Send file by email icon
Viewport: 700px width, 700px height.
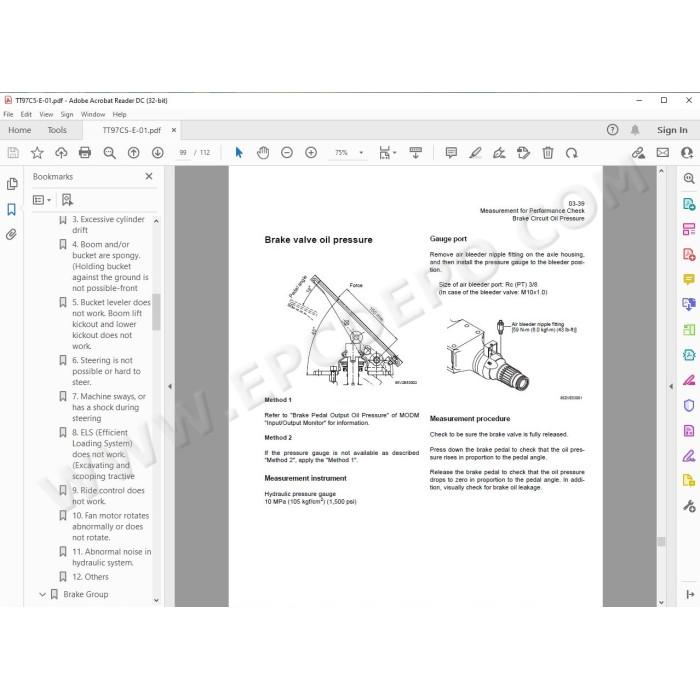(663, 153)
